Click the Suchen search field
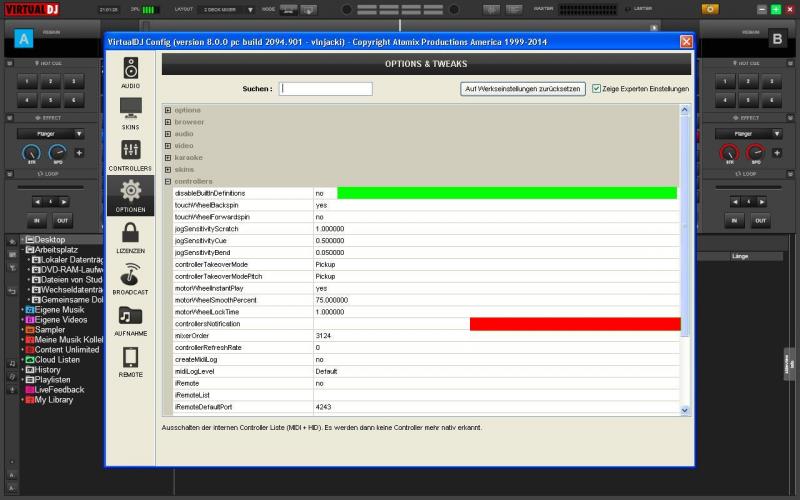Screen dimensions: 800x500 click(x=326, y=89)
